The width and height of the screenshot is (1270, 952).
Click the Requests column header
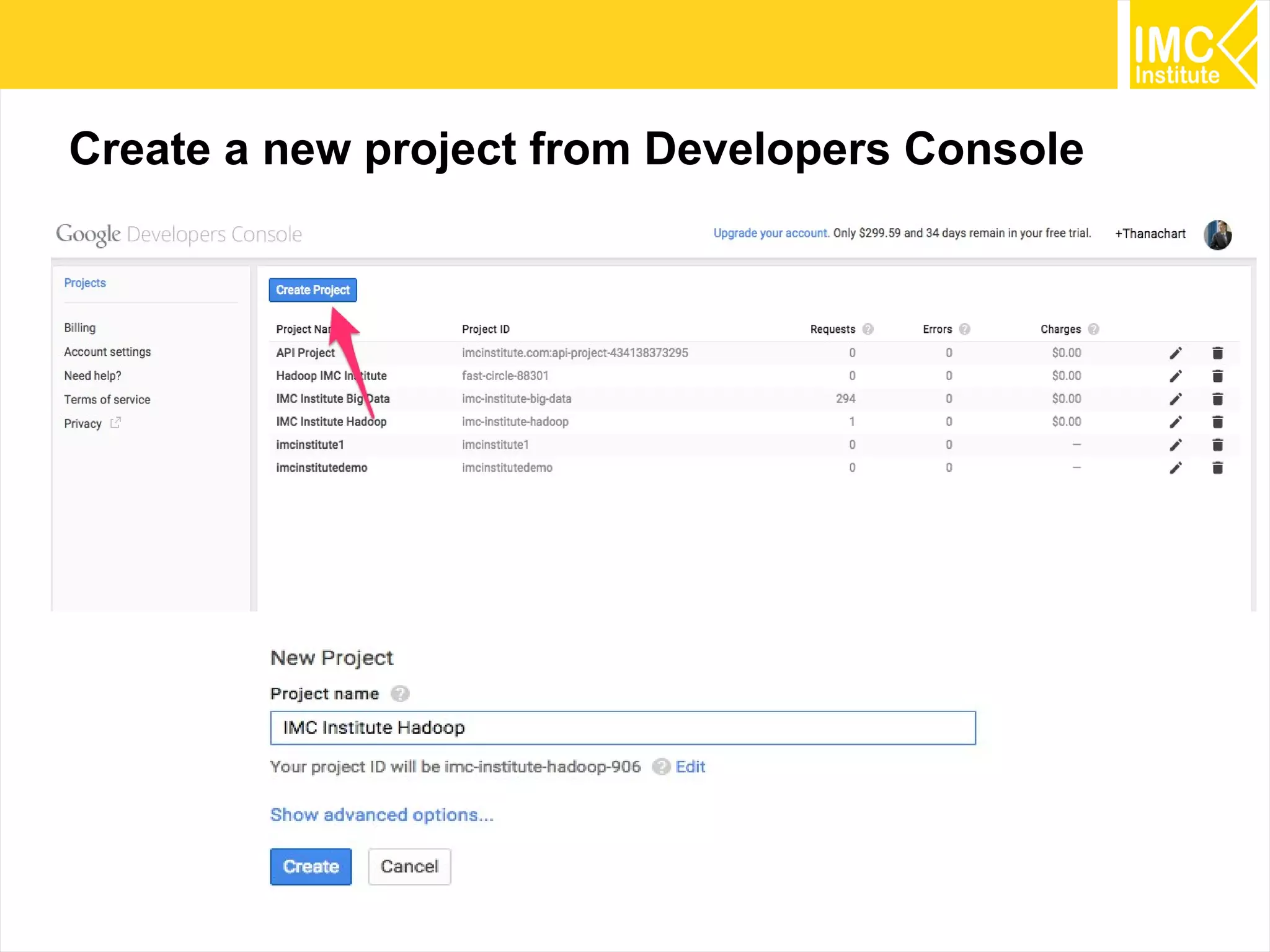point(832,329)
